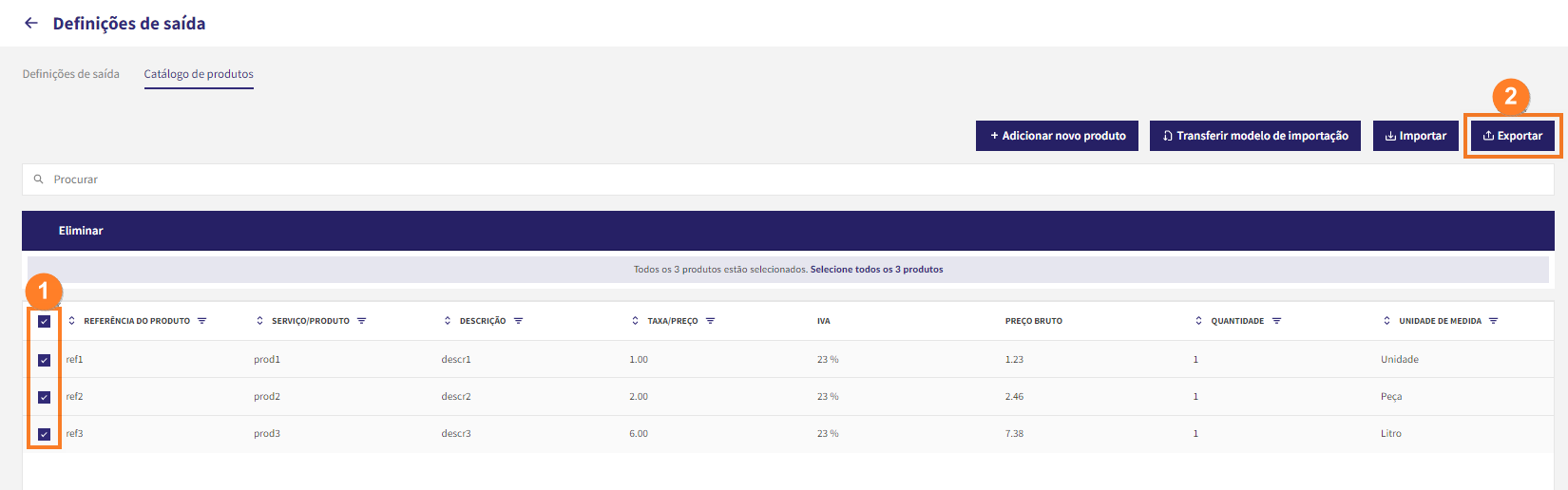Click Eliminar in the action bar
Screen dimensions: 1568x490
click(x=81, y=231)
